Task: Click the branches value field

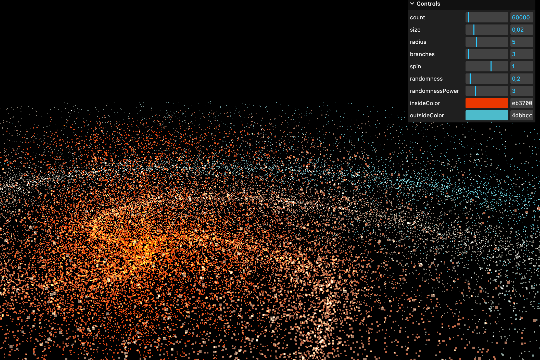Action: (x=521, y=54)
